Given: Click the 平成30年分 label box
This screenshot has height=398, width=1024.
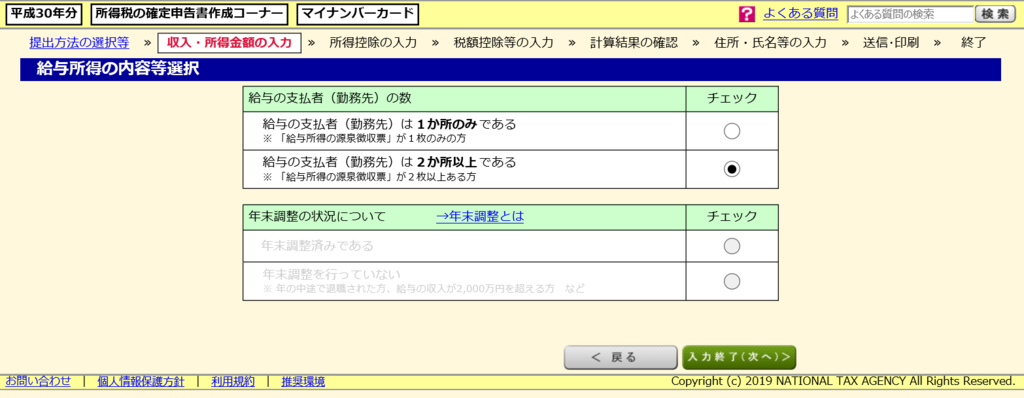Looking at the screenshot, I should click(x=43, y=13).
